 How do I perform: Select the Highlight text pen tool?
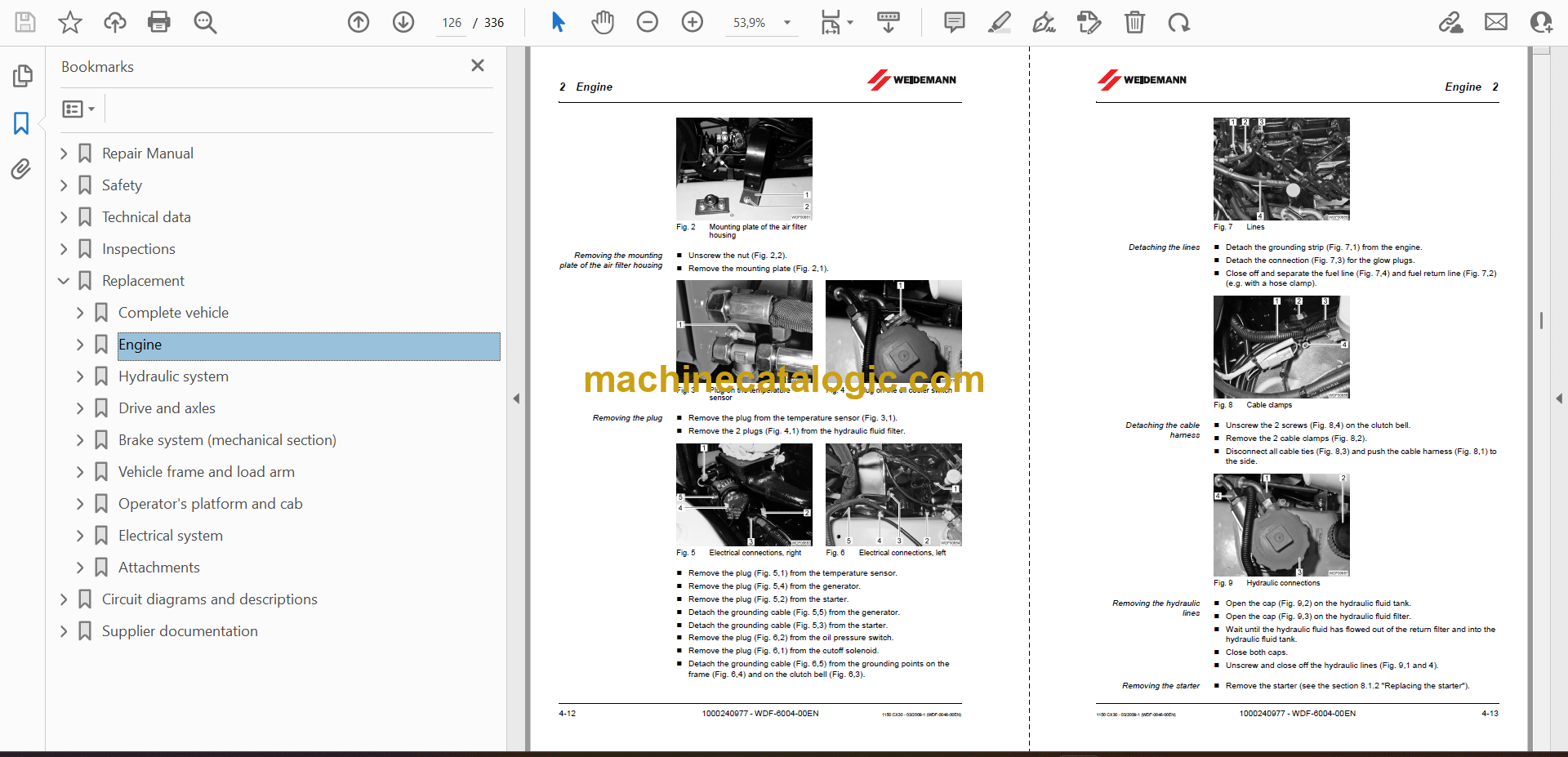(999, 22)
